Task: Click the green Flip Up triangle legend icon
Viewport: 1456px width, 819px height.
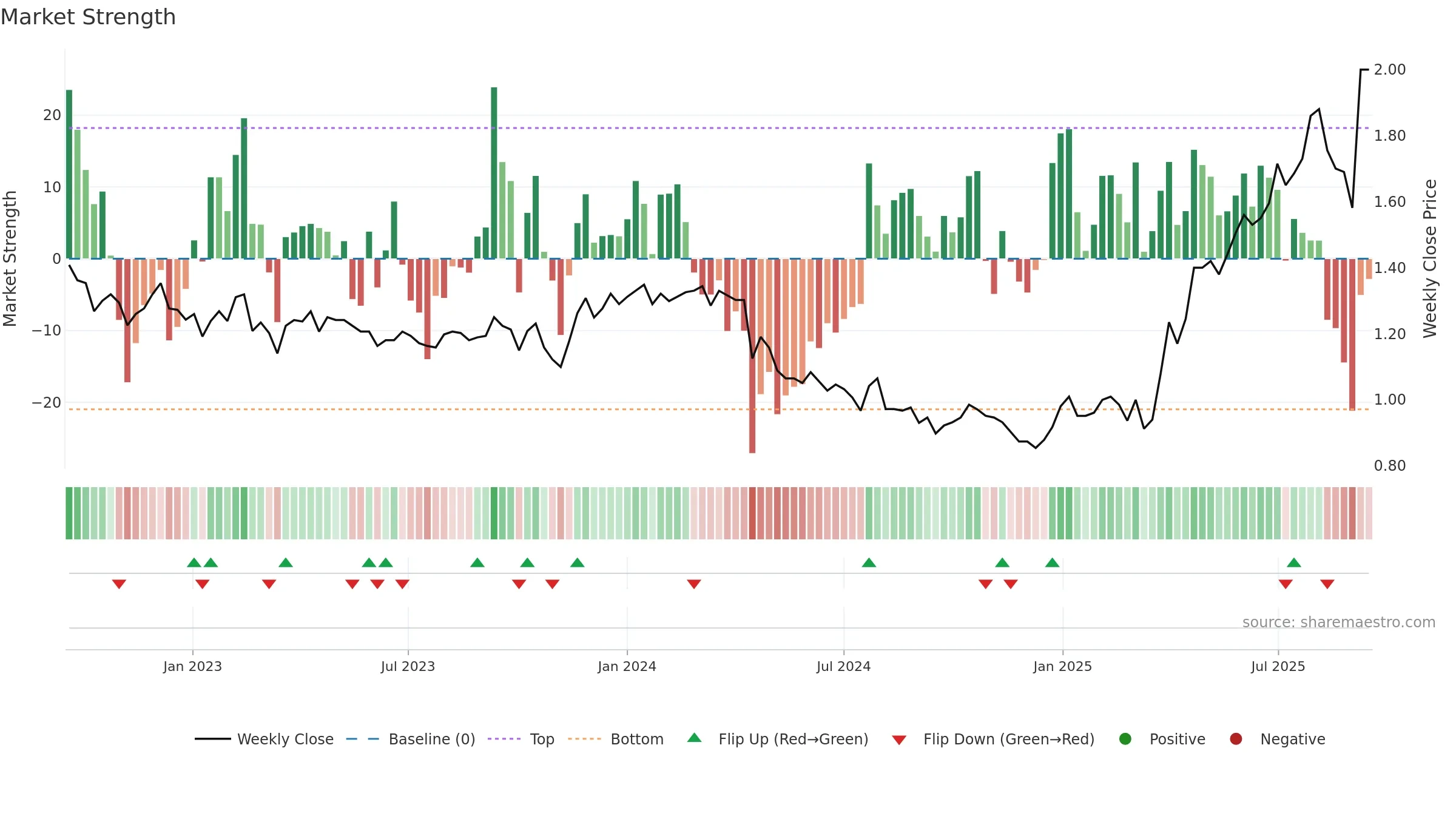Action: (x=695, y=738)
